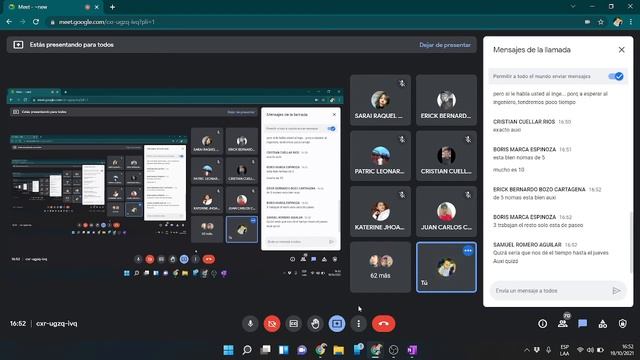Open the tab search chevron in title bar

(573, 7)
